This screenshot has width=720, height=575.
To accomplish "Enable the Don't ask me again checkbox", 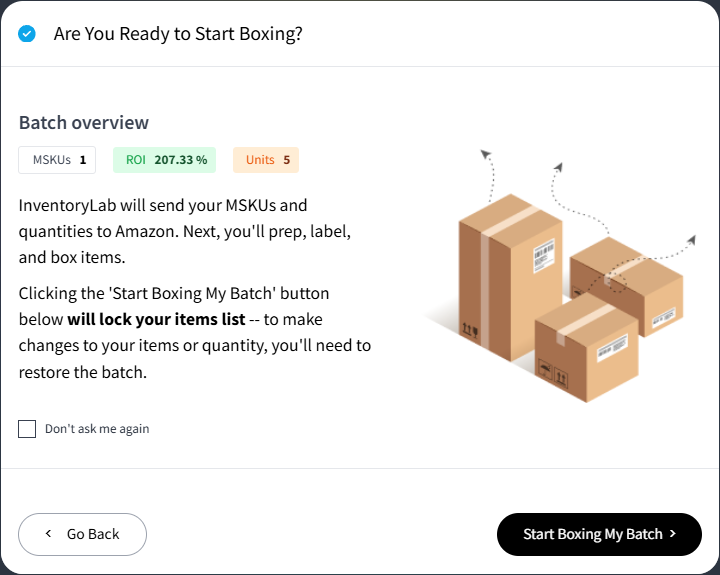I will (x=27, y=429).
